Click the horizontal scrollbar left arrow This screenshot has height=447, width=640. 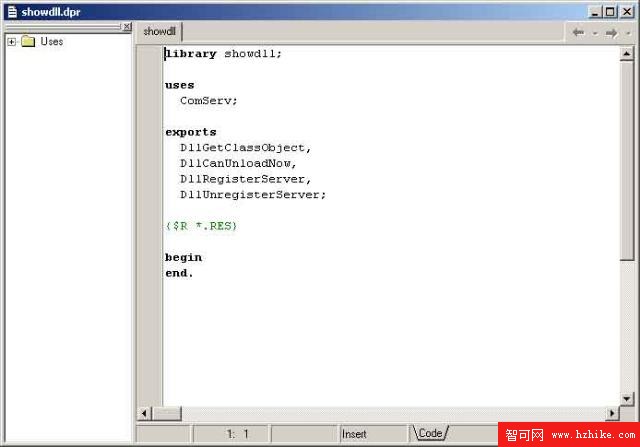144,414
